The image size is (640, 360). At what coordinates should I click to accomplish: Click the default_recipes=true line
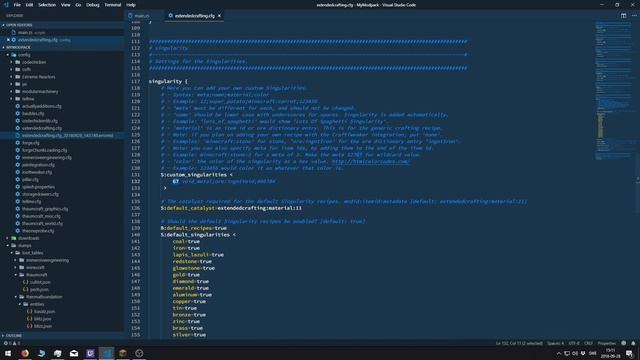(193, 228)
